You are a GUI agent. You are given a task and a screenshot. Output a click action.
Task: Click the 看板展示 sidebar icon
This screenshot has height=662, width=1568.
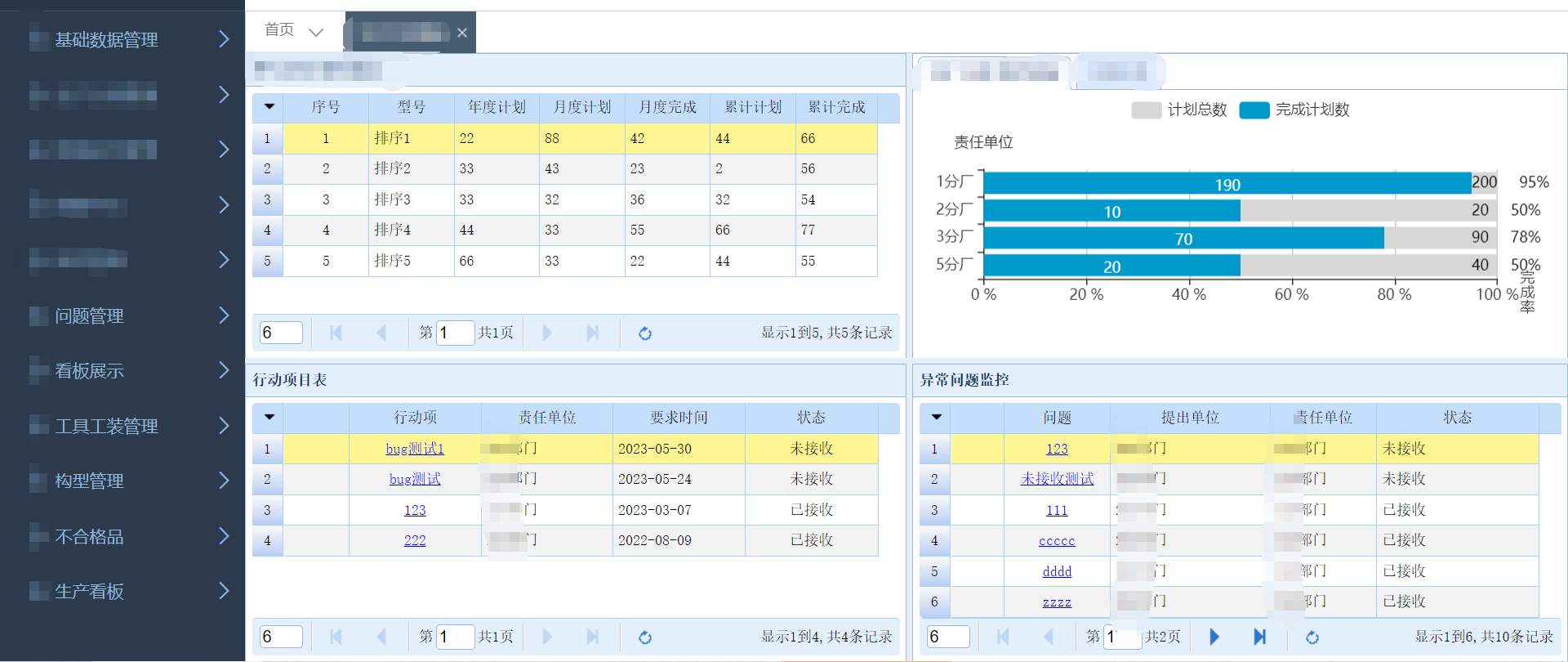tap(39, 371)
